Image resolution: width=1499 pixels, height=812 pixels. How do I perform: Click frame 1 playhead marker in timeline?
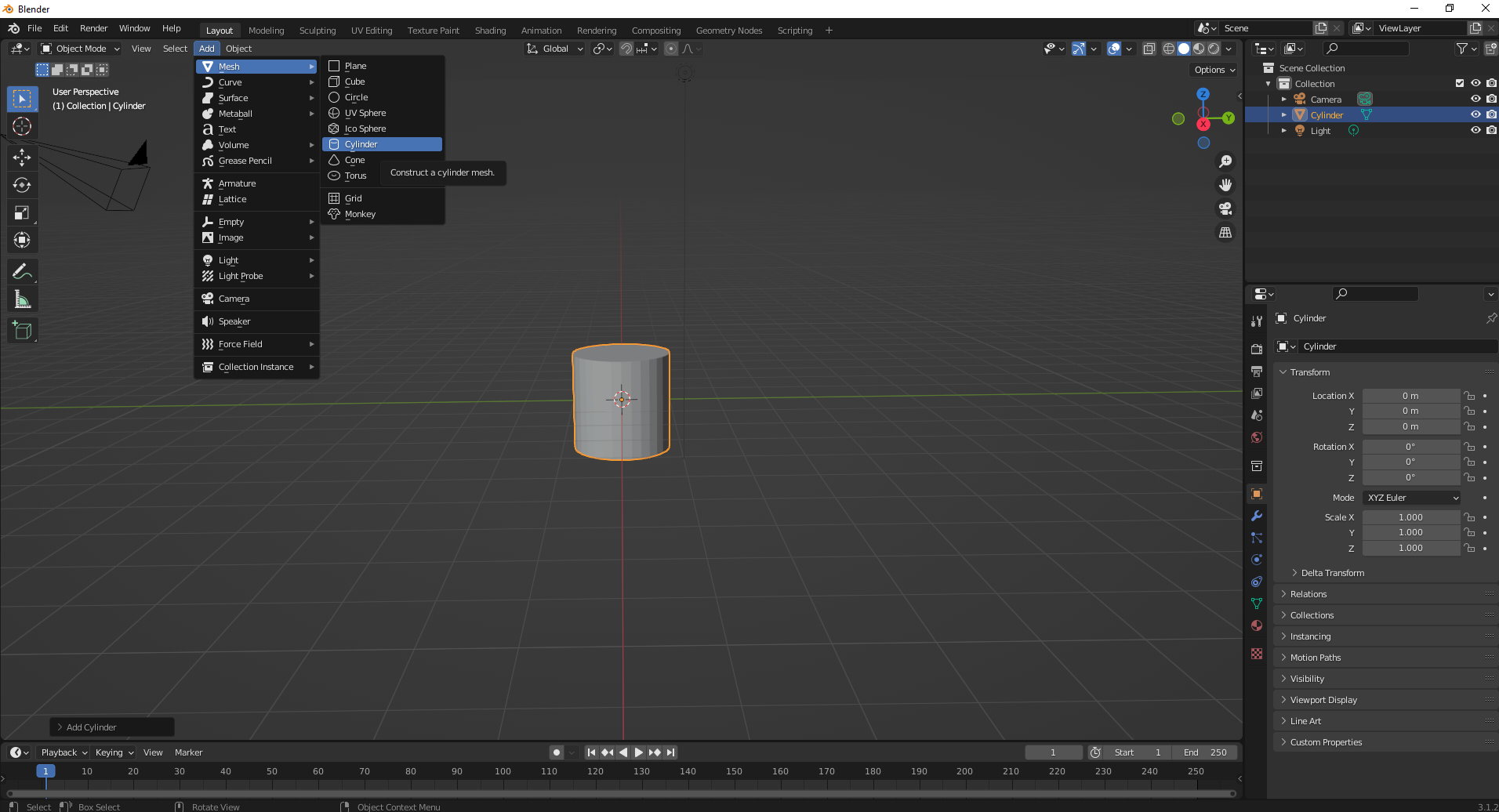pyautogui.click(x=45, y=771)
